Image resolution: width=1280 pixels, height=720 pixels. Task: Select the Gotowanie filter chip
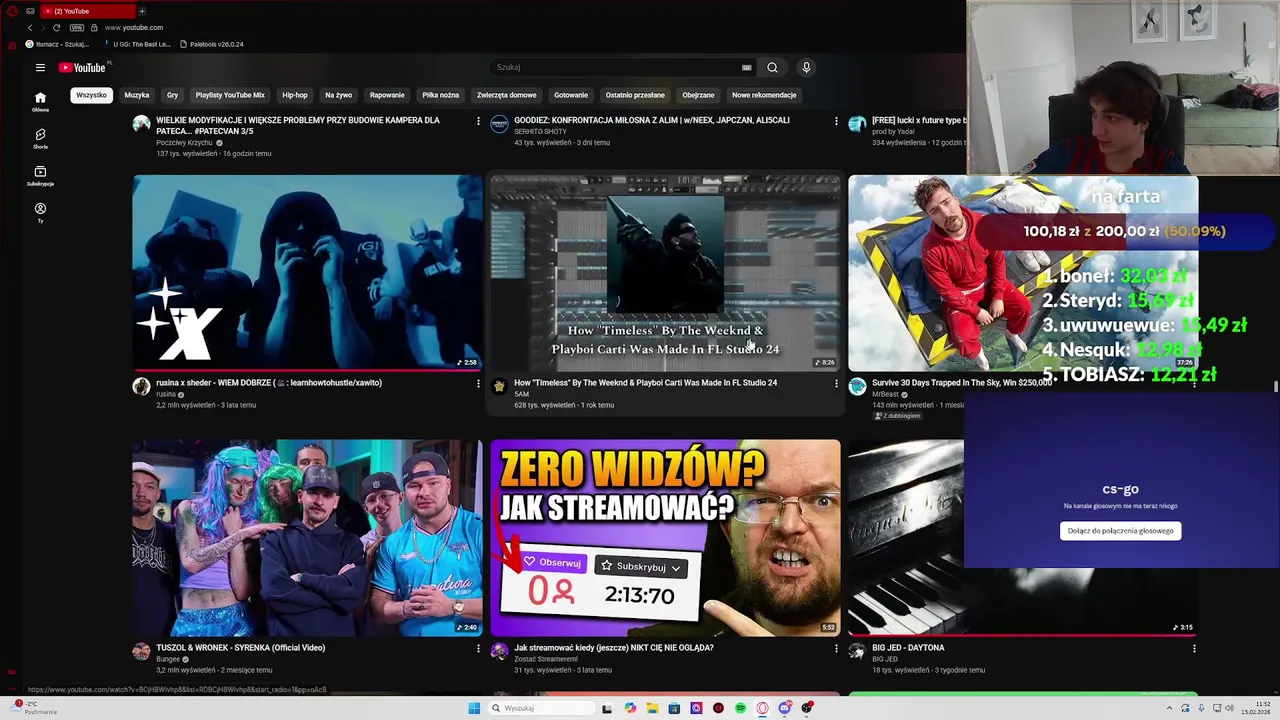571,95
